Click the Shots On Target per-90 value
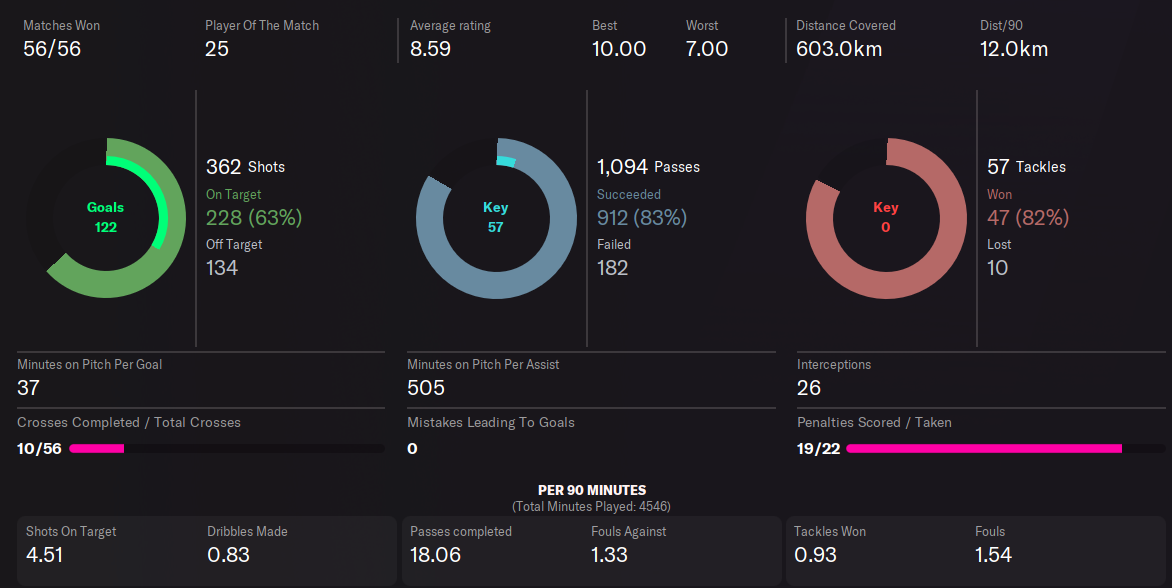 pos(44,554)
